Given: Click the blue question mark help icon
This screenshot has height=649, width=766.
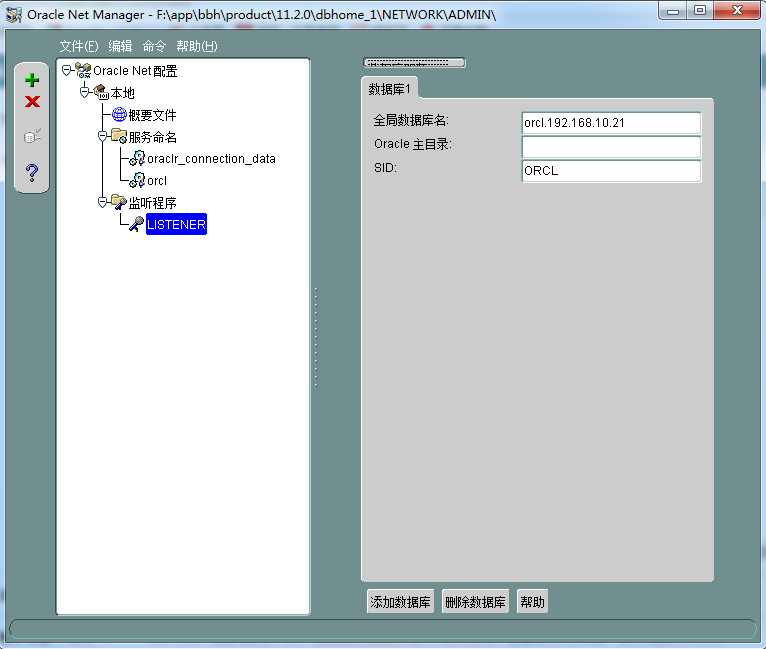Looking at the screenshot, I should (32, 172).
